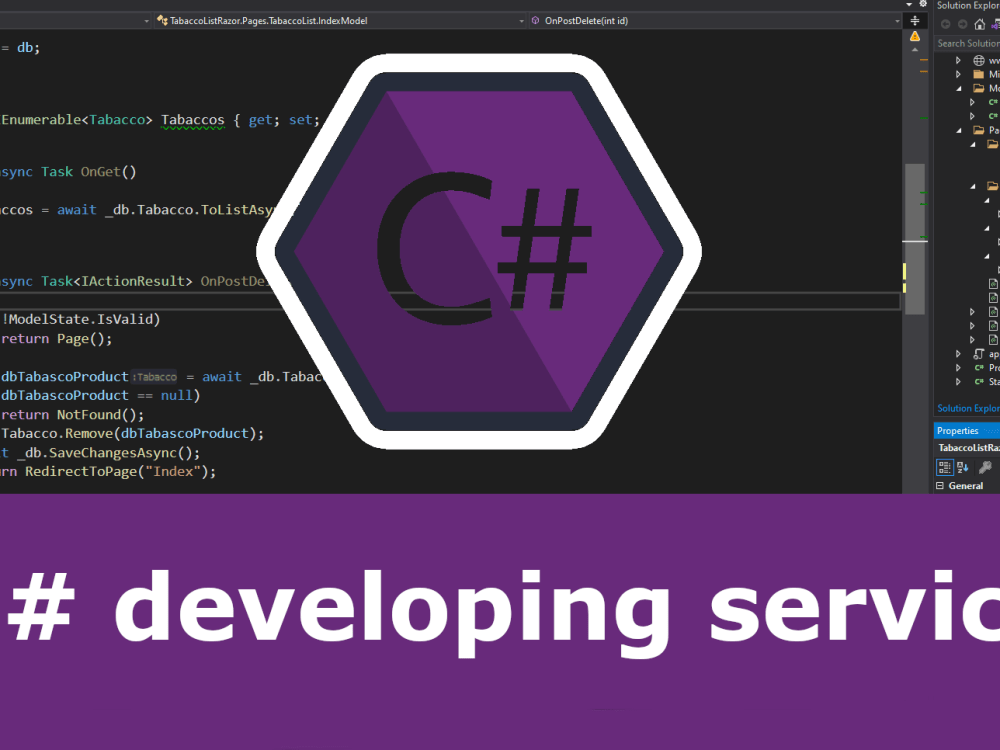The height and width of the screenshot is (750, 1000).
Task: Expand the Mi… folder node
Action: [x=958, y=75]
